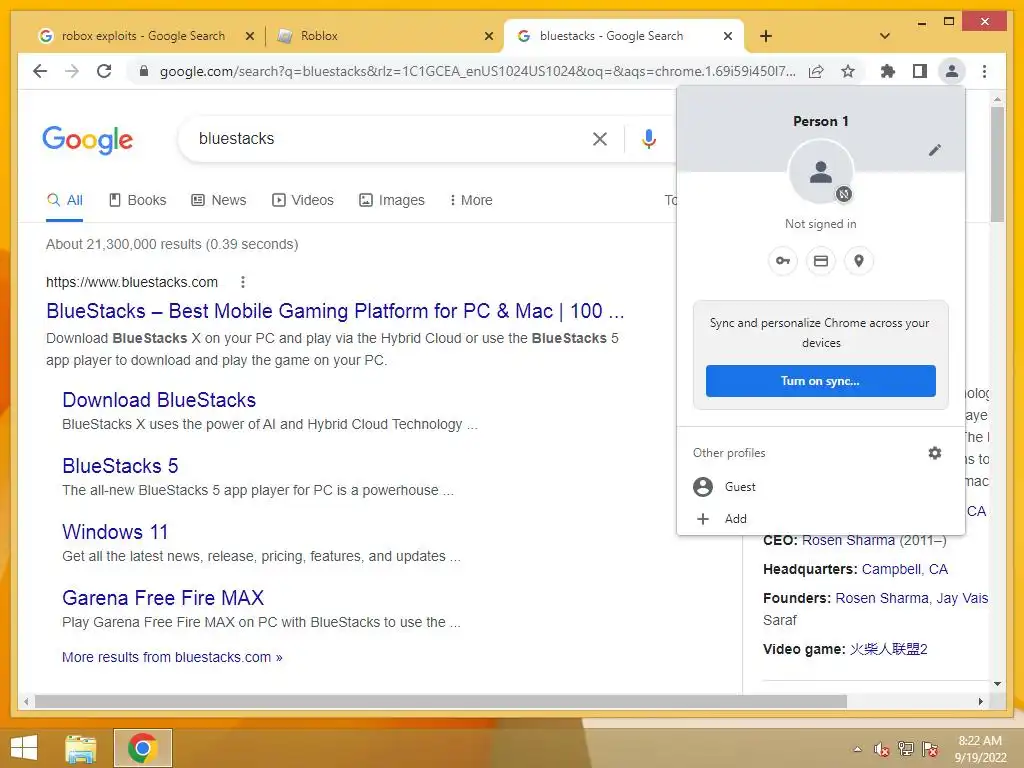The image size is (1024, 768).
Task: Open Action Center flag icon
Action: click(930, 749)
